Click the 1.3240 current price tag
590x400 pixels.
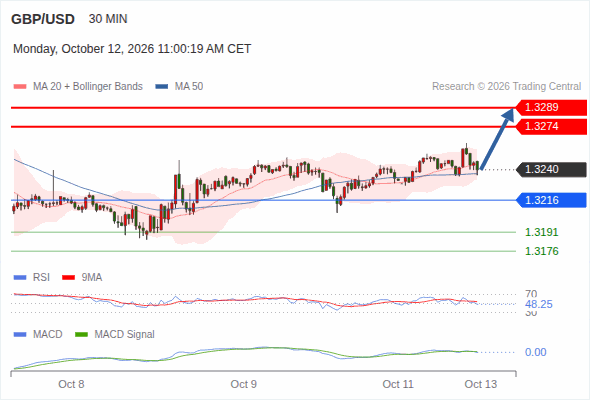[551, 169]
